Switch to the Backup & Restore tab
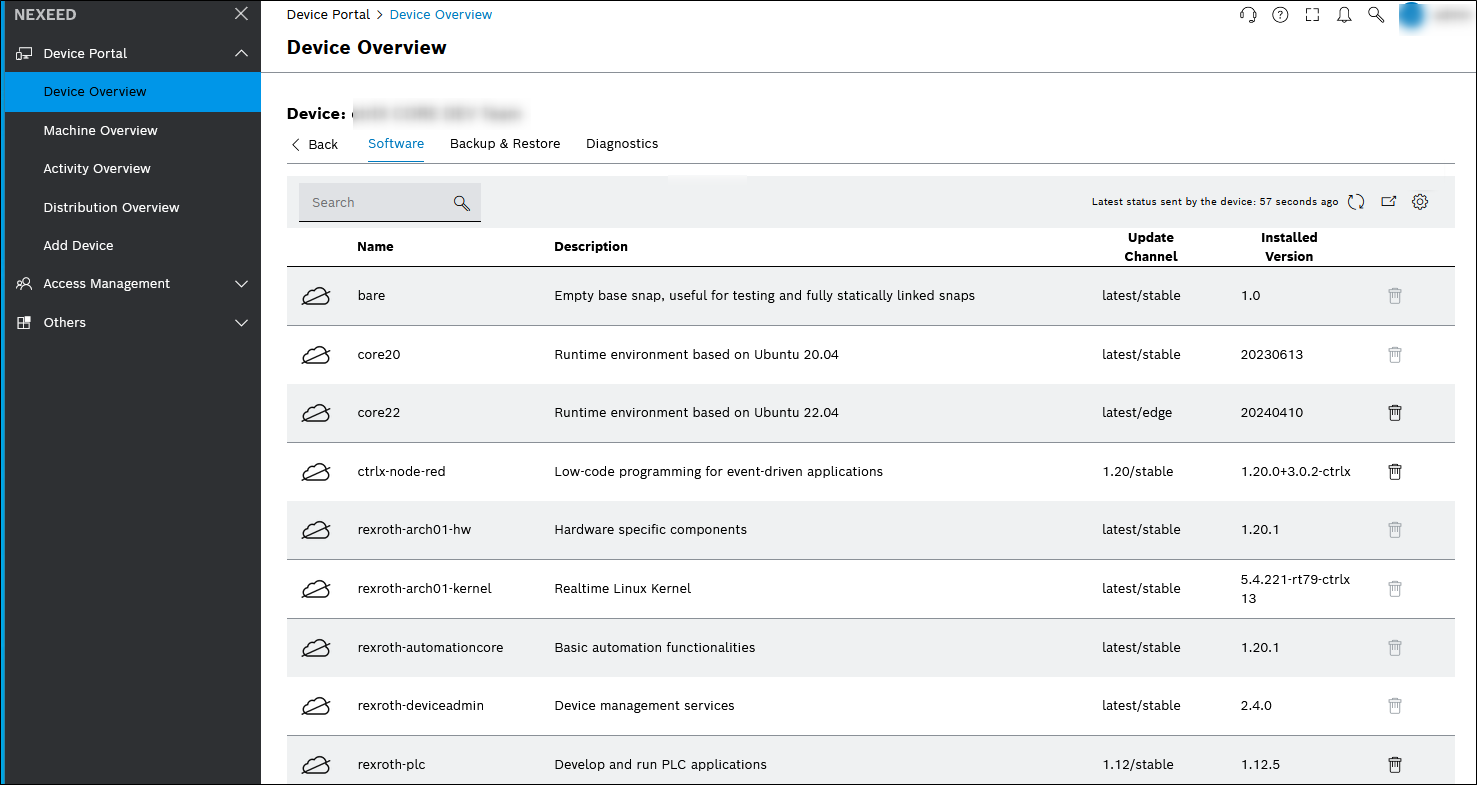The height and width of the screenshot is (785, 1477). click(x=504, y=143)
